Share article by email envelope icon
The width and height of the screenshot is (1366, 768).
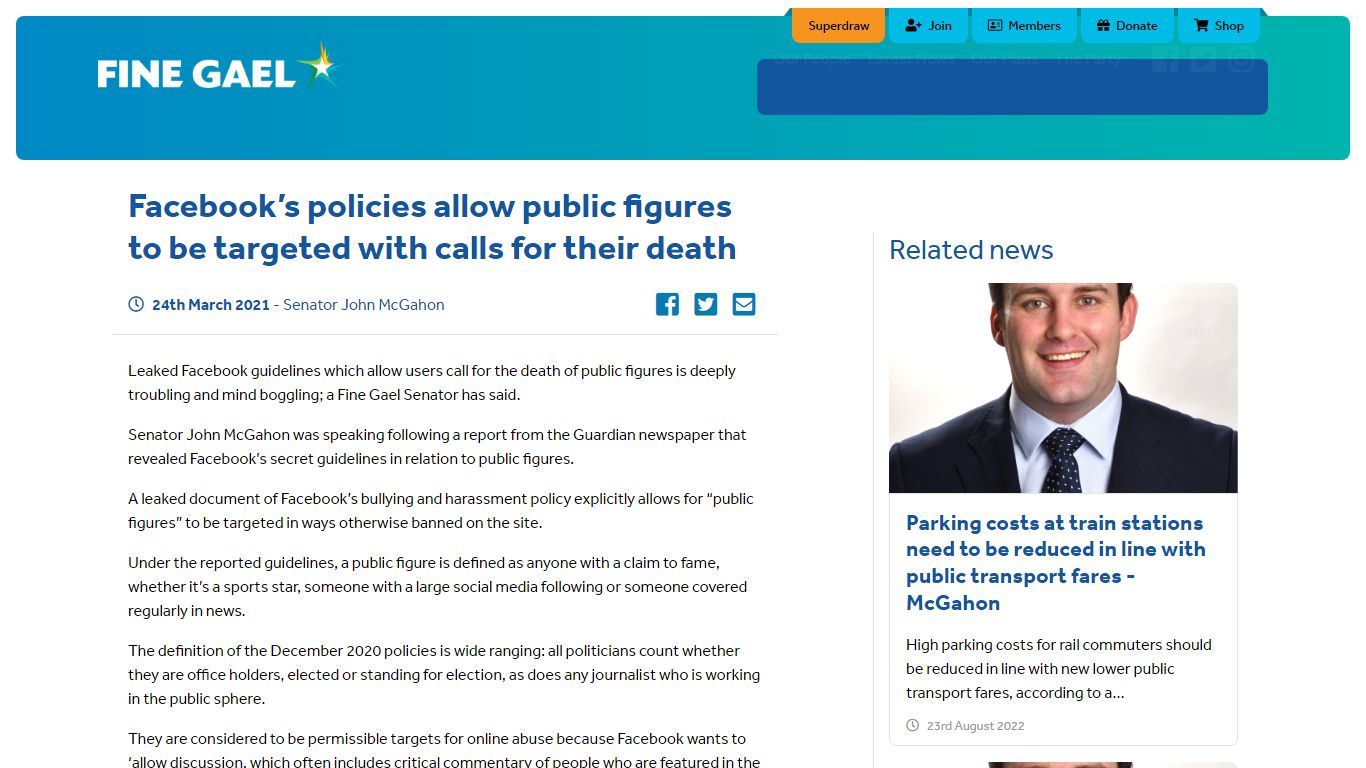[x=744, y=304]
